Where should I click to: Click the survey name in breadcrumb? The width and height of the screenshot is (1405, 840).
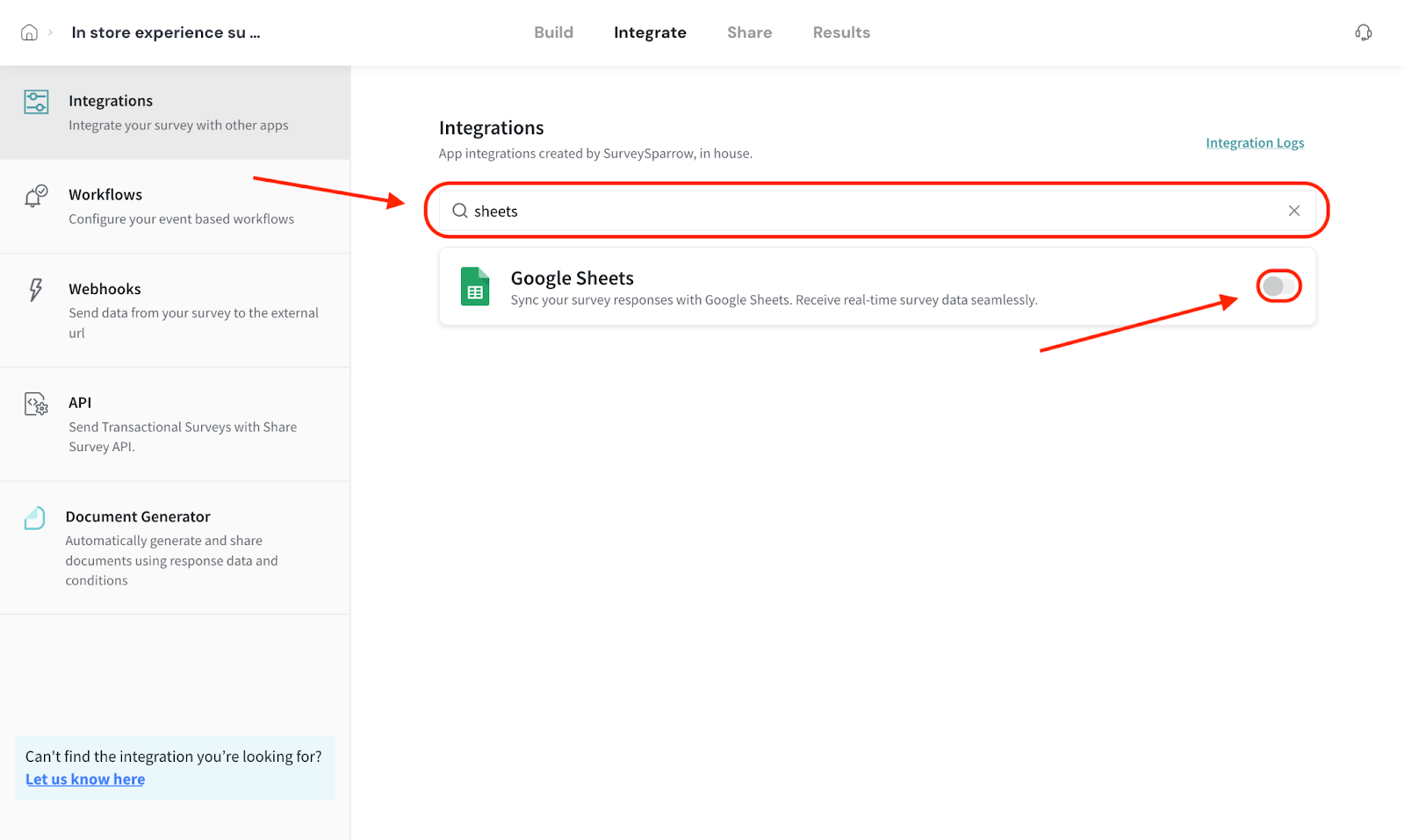165,32
